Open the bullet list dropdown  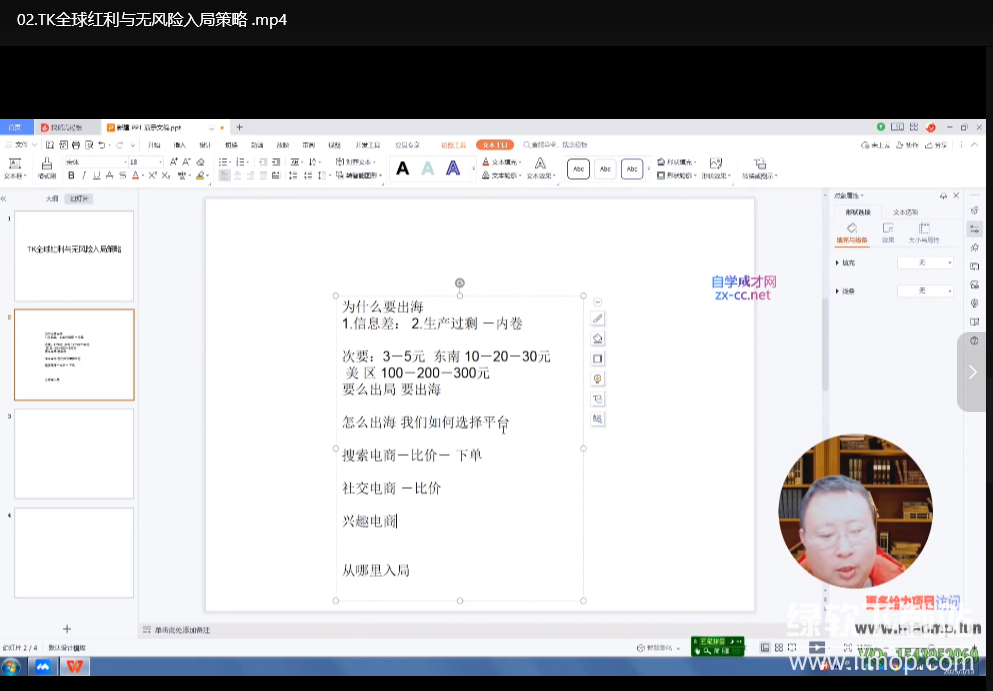coord(231,162)
